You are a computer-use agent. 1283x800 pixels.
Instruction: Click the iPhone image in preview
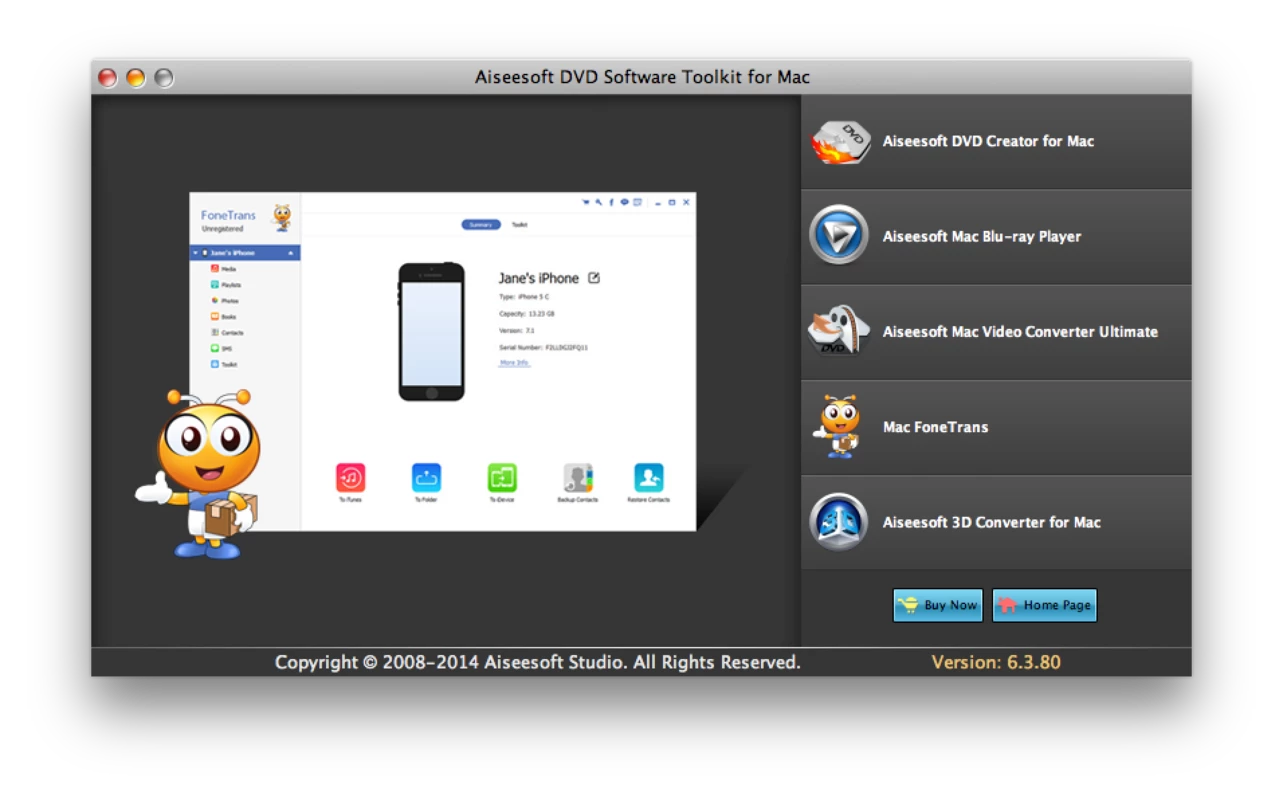click(431, 332)
